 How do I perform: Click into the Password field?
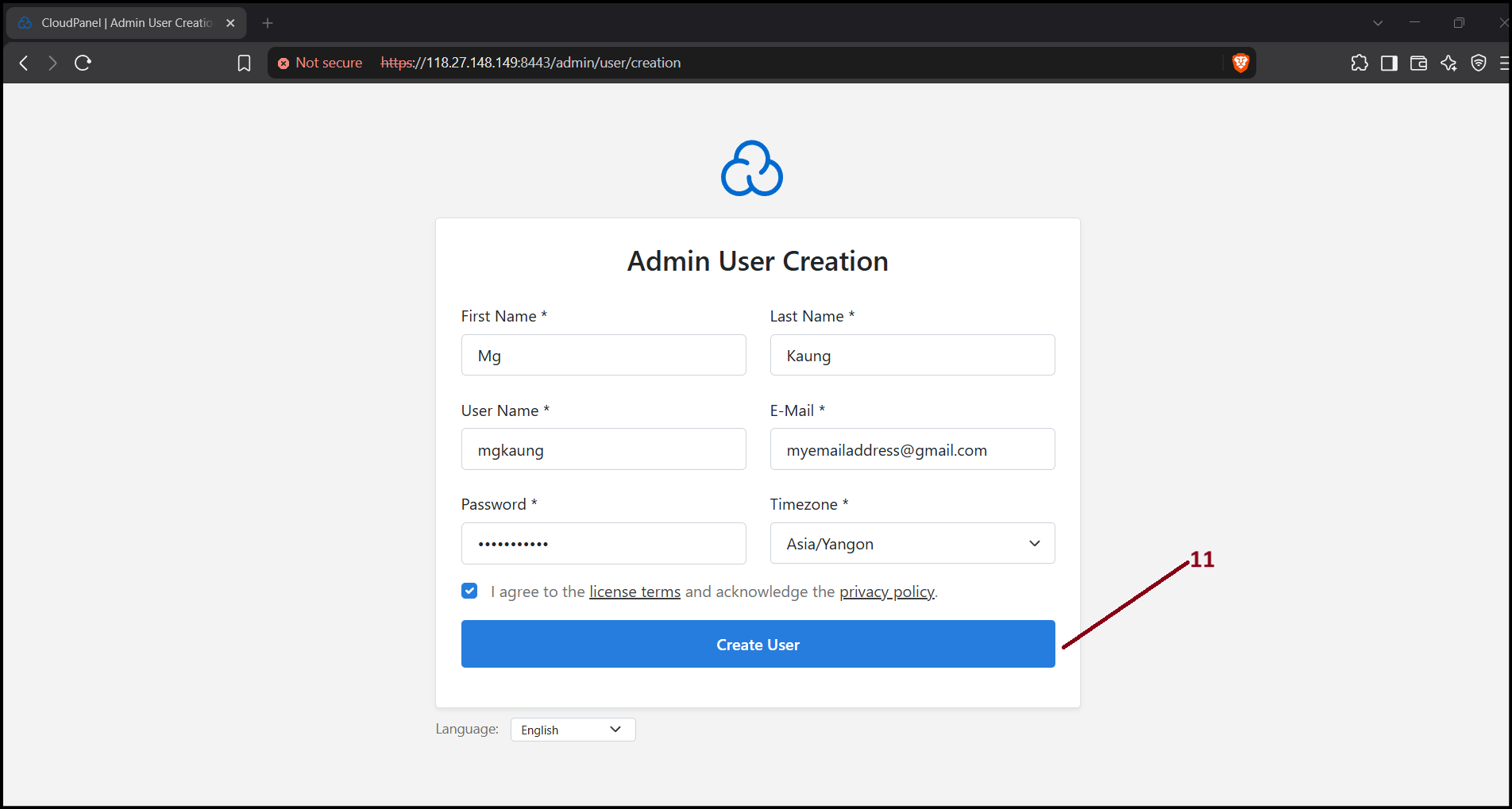coord(604,543)
